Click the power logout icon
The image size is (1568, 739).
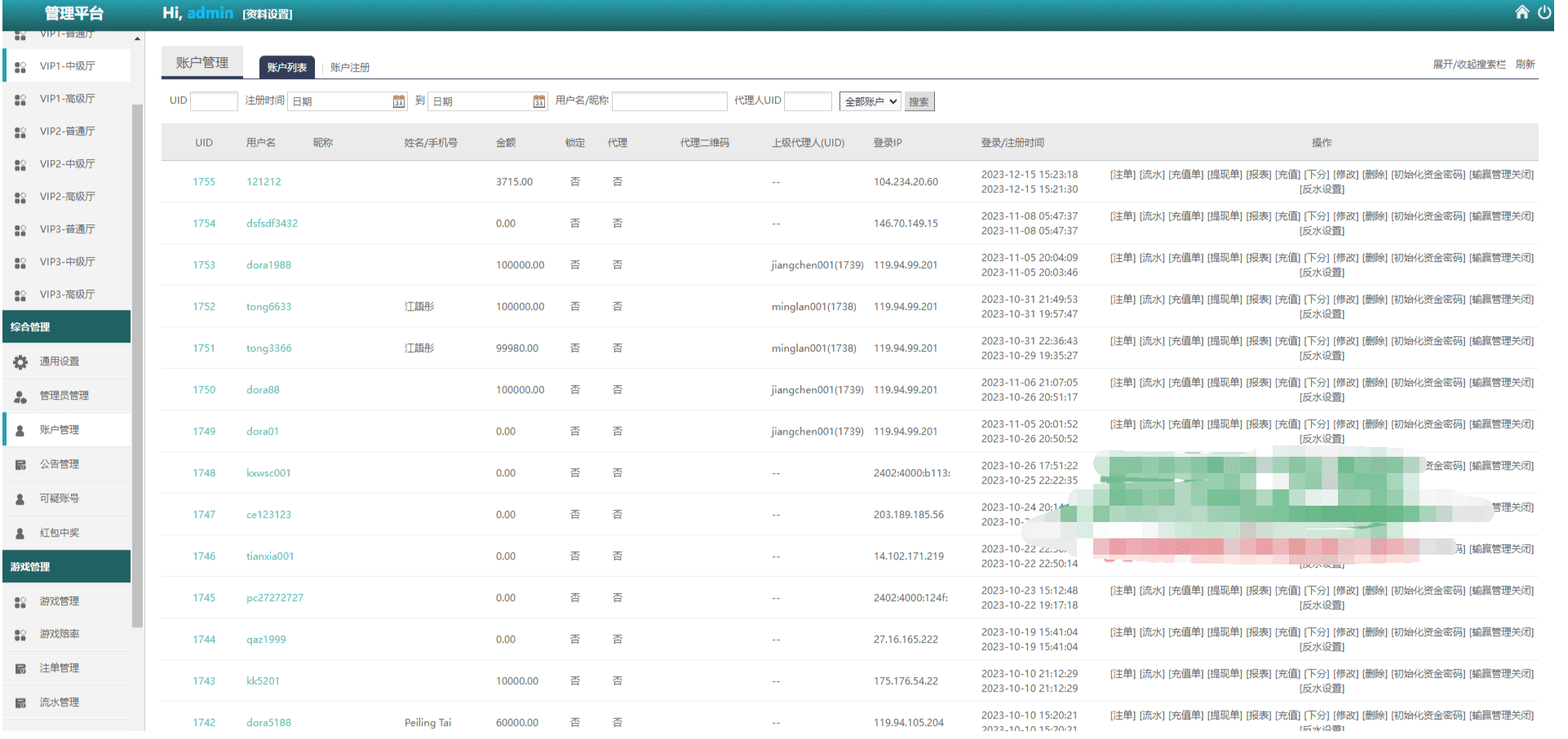pyautogui.click(x=1544, y=12)
